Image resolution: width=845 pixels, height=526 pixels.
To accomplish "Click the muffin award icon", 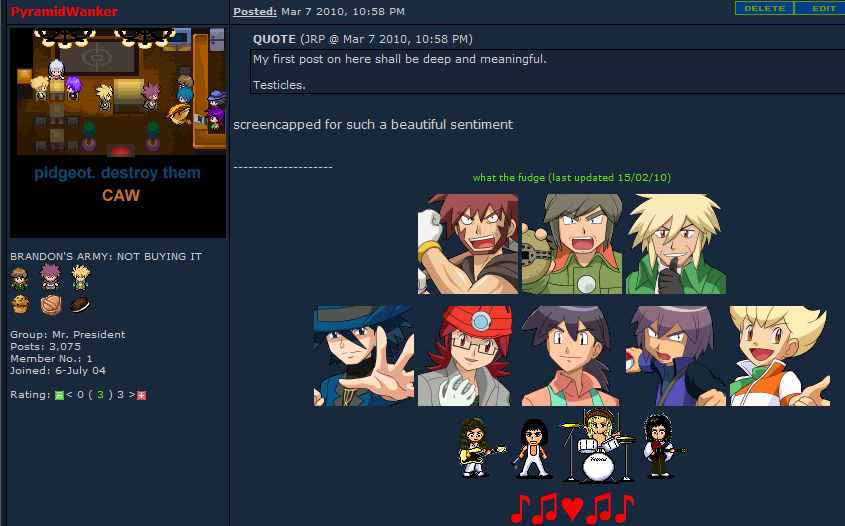I will tap(20, 304).
